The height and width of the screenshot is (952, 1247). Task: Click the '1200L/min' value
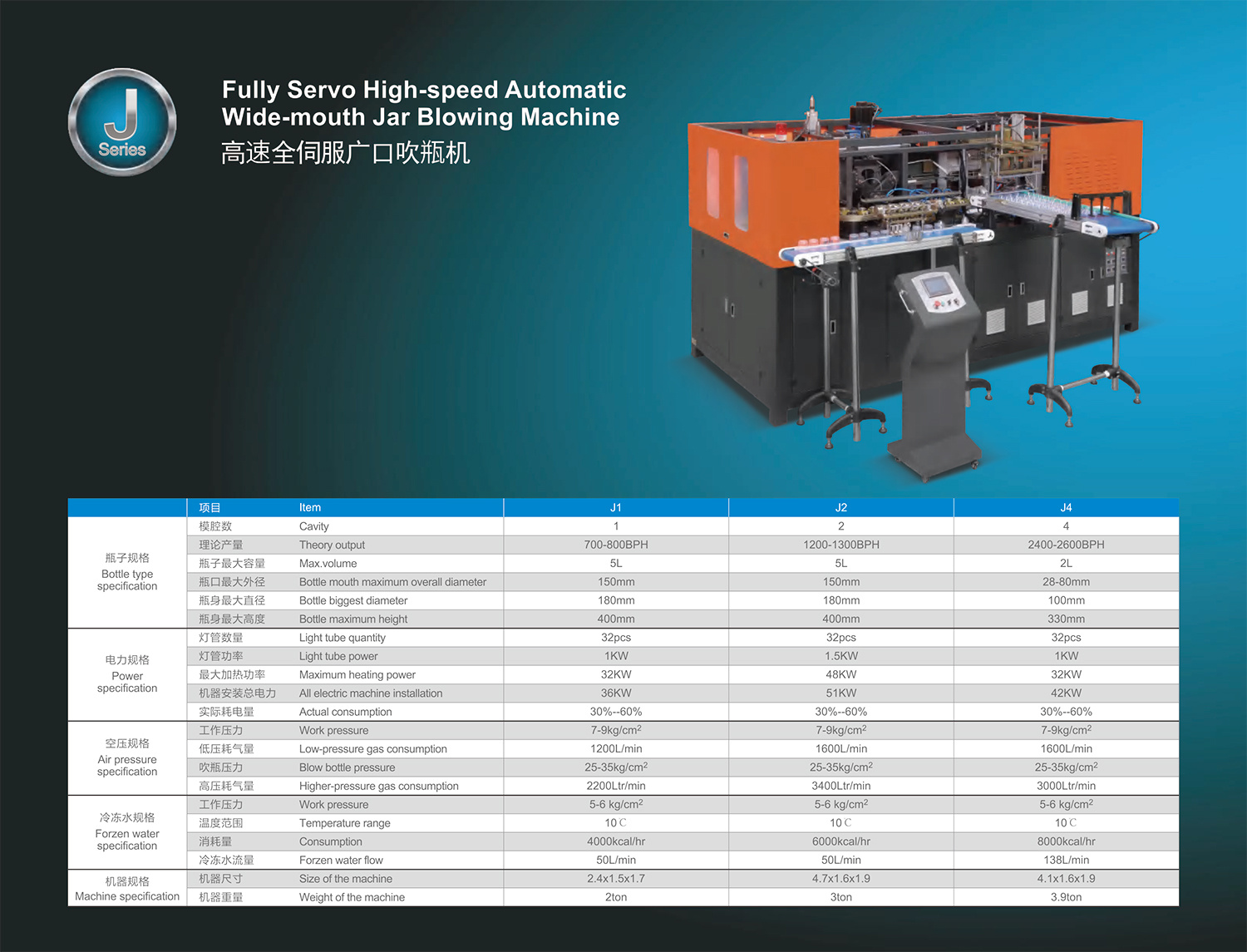pyautogui.click(x=616, y=749)
